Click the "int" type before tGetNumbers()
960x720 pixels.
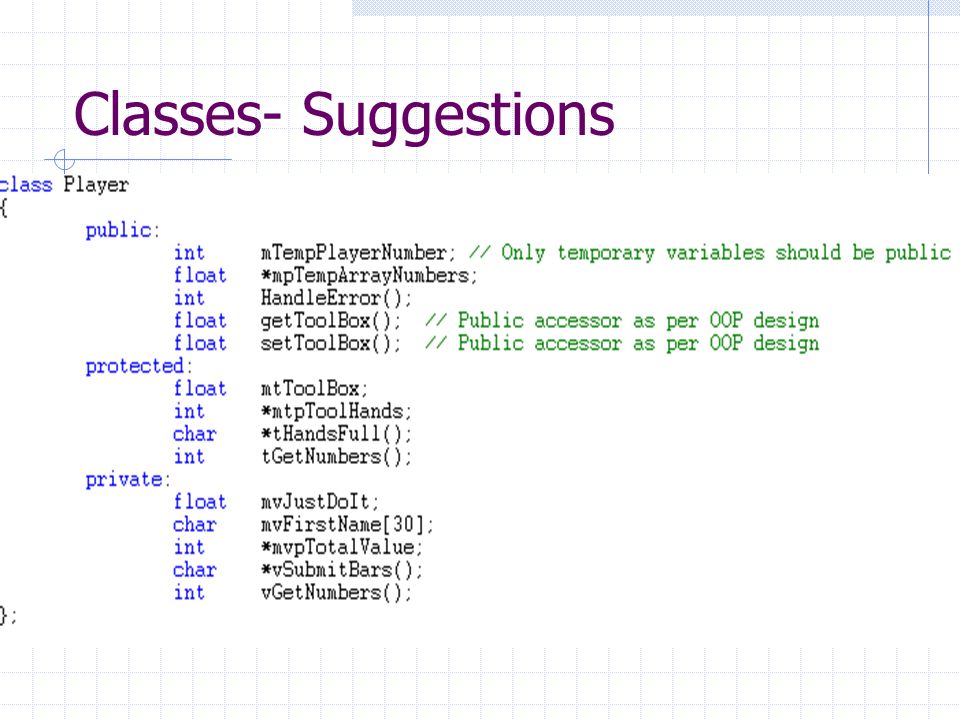pos(189,457)
